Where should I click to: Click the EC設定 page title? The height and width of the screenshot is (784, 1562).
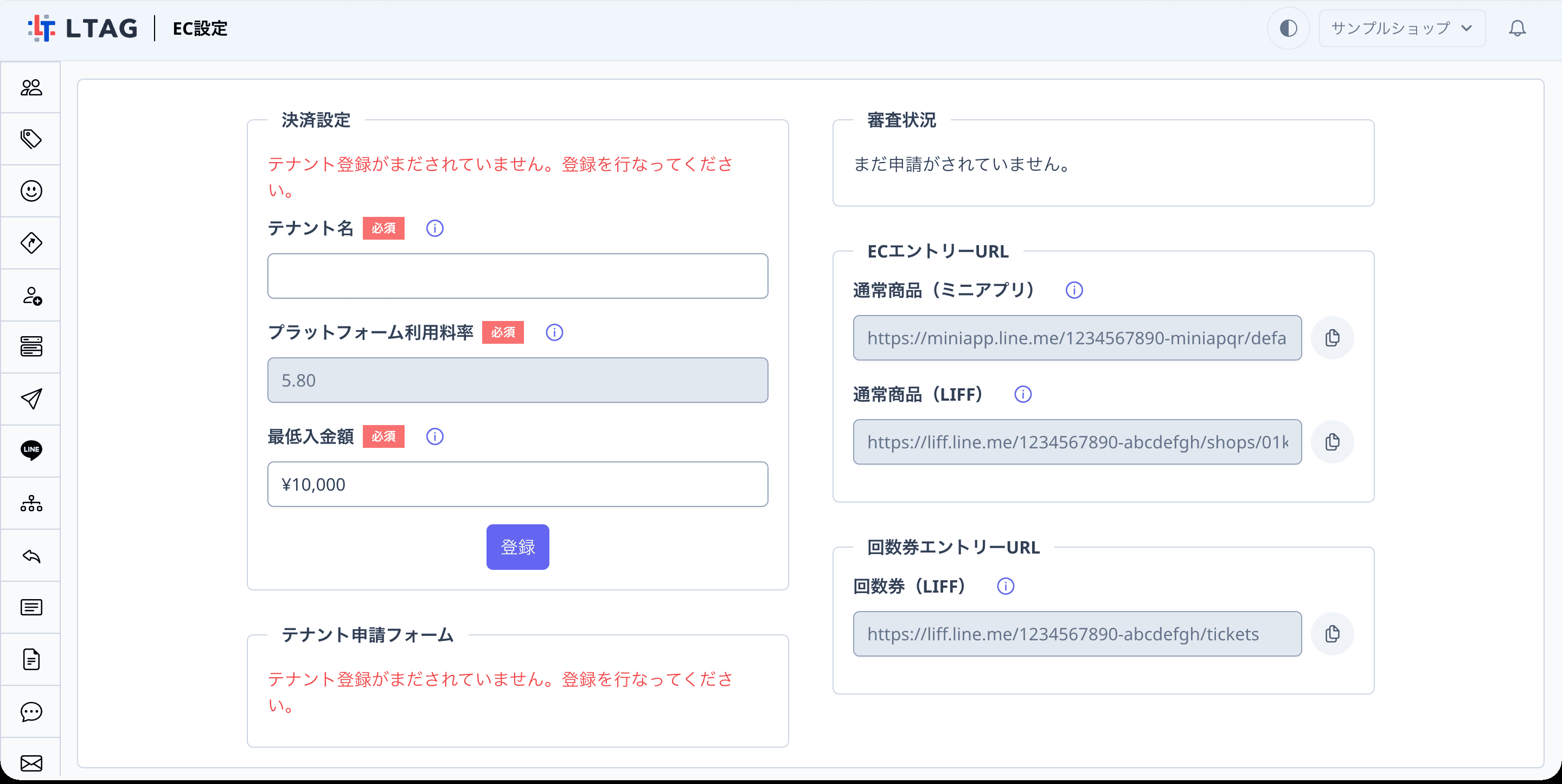point(200,29)
